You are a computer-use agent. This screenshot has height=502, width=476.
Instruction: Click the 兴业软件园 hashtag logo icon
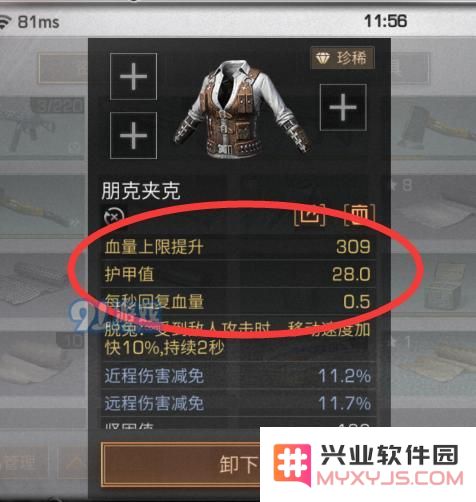click(x=292, y=464)
